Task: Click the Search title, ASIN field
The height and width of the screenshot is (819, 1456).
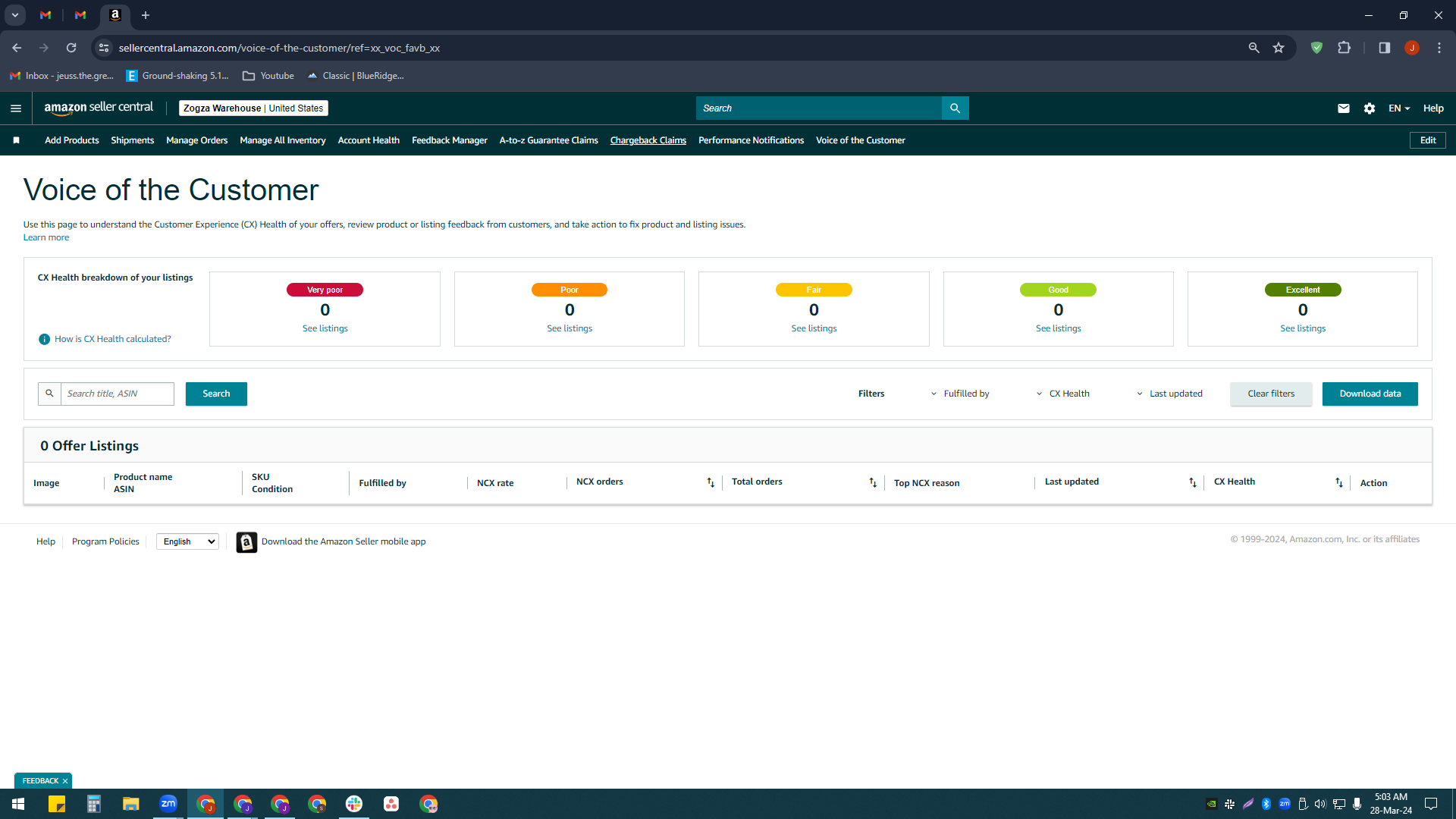Action: pyautogui.click(x=118, y=394)
